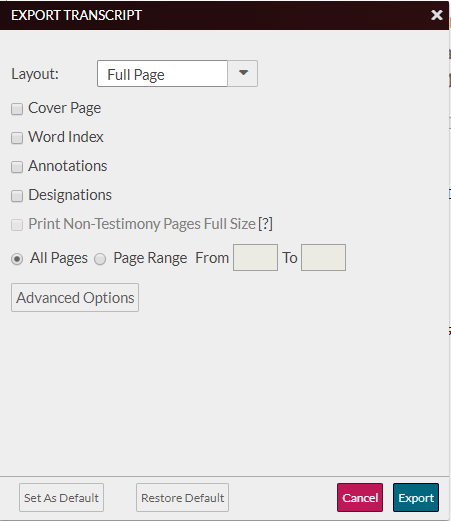
Task: Click the Export button
Action: (x=416, y=498)
